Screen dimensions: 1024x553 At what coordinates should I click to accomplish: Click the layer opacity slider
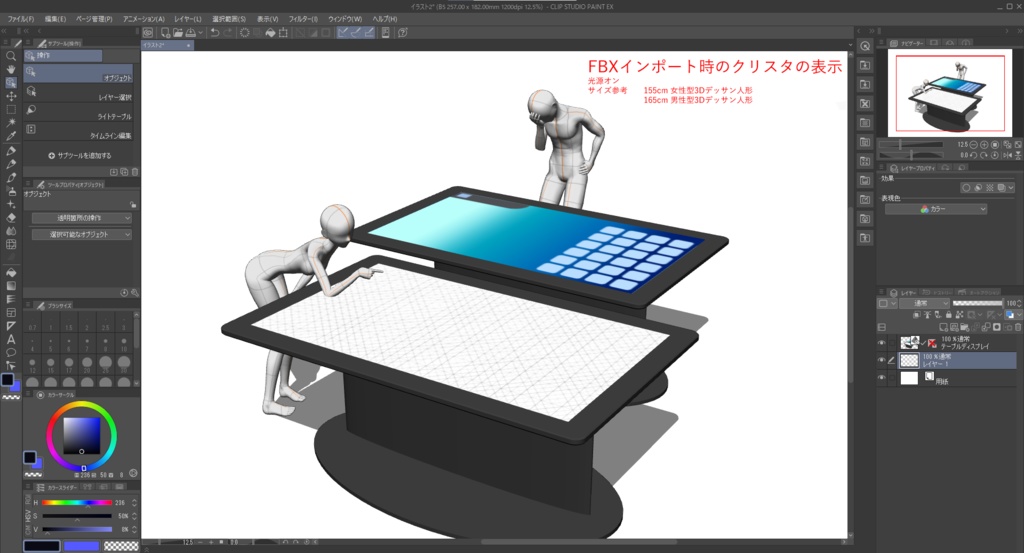pos(978,304)
